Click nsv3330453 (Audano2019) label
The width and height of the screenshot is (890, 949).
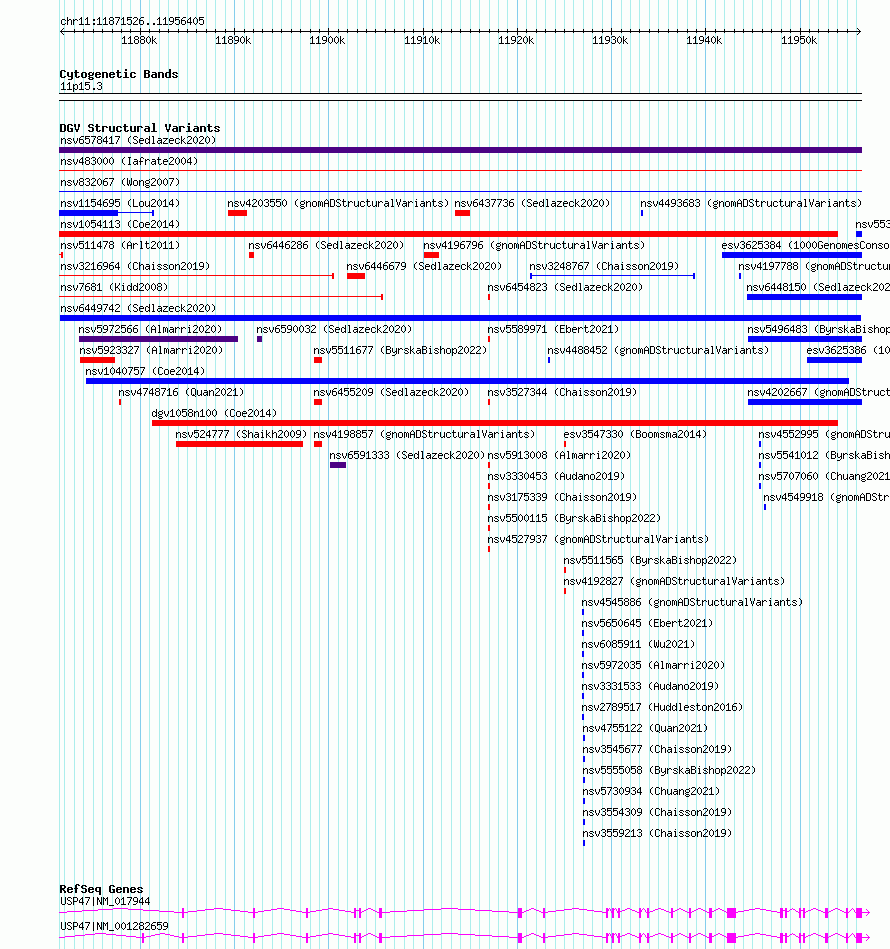(x=556, y=476)
